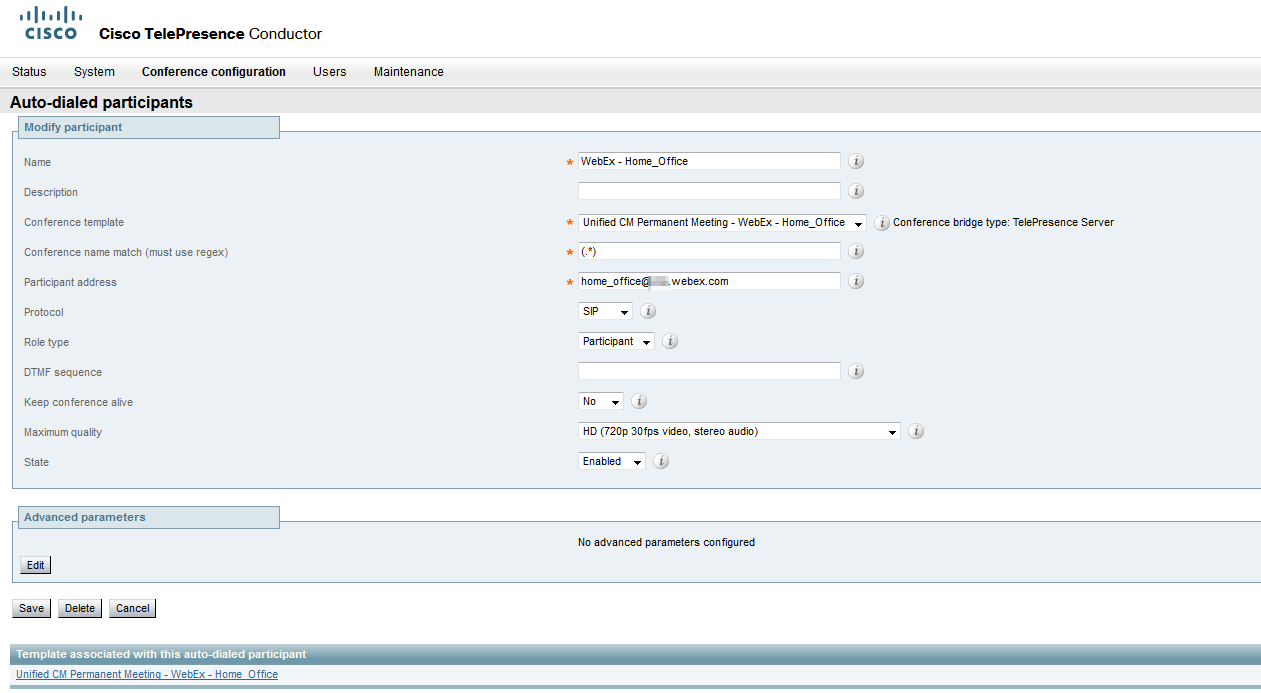This screenshot has height=693, width=1261.
Task: Open info icon next to Role type
Action: (x=670, y=341)
